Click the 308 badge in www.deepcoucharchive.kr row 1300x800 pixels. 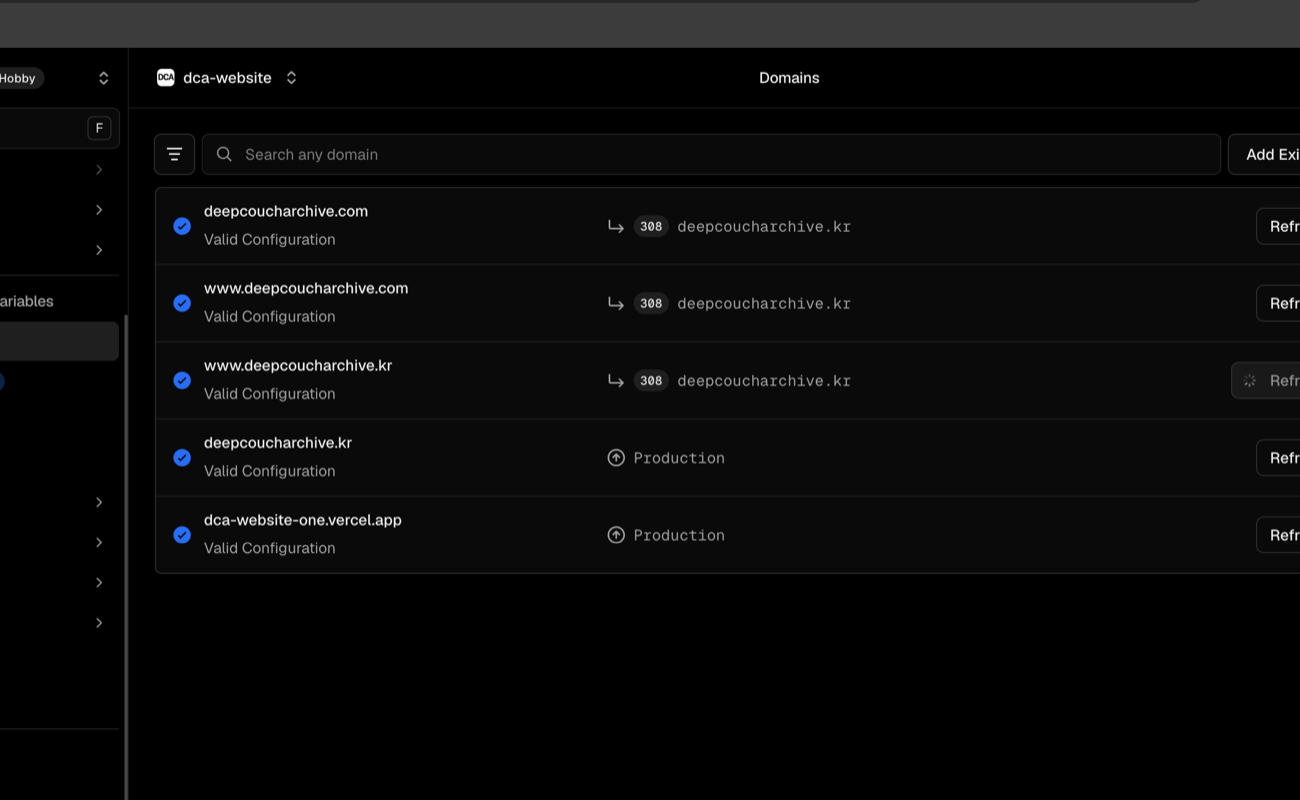pos(651,380)
